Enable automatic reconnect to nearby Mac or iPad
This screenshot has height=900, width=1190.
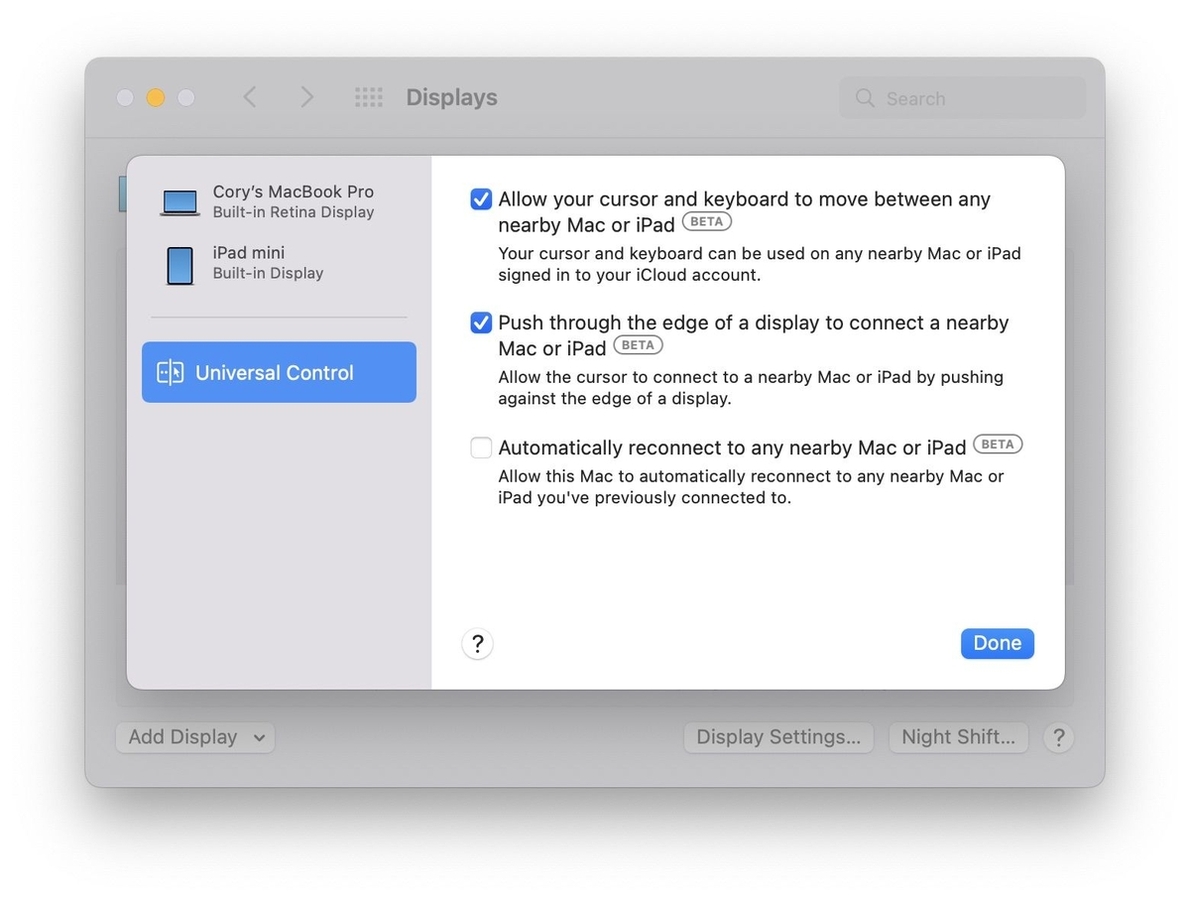click(x=481, y=447)
